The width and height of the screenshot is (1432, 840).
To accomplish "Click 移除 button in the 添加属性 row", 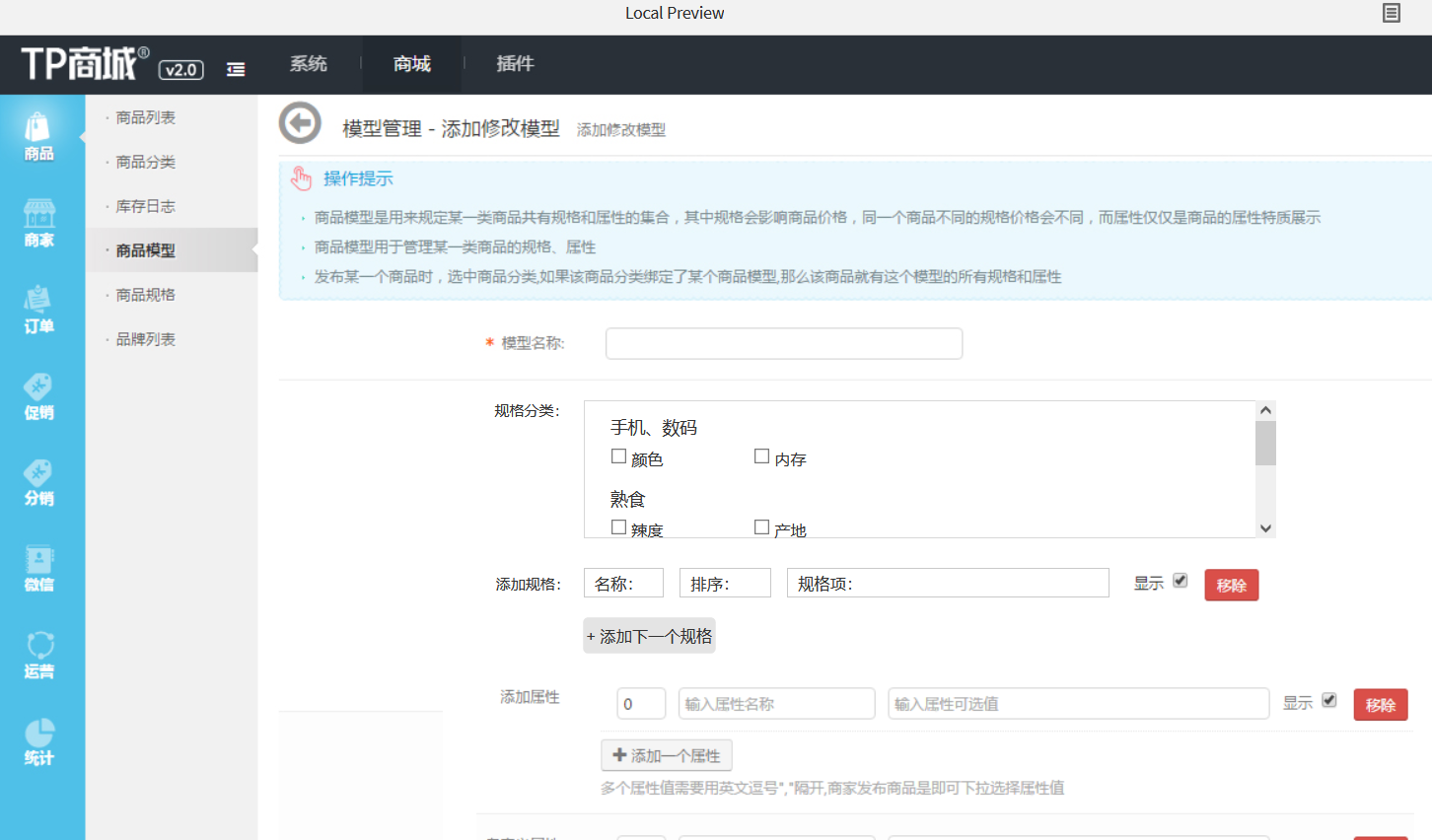I will (x=1381, y=705).
